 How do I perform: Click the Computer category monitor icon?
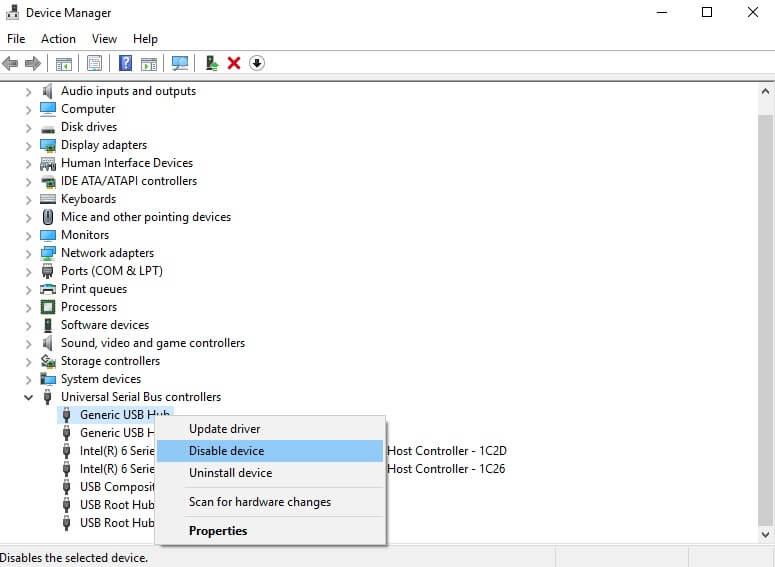pos(48,109)
